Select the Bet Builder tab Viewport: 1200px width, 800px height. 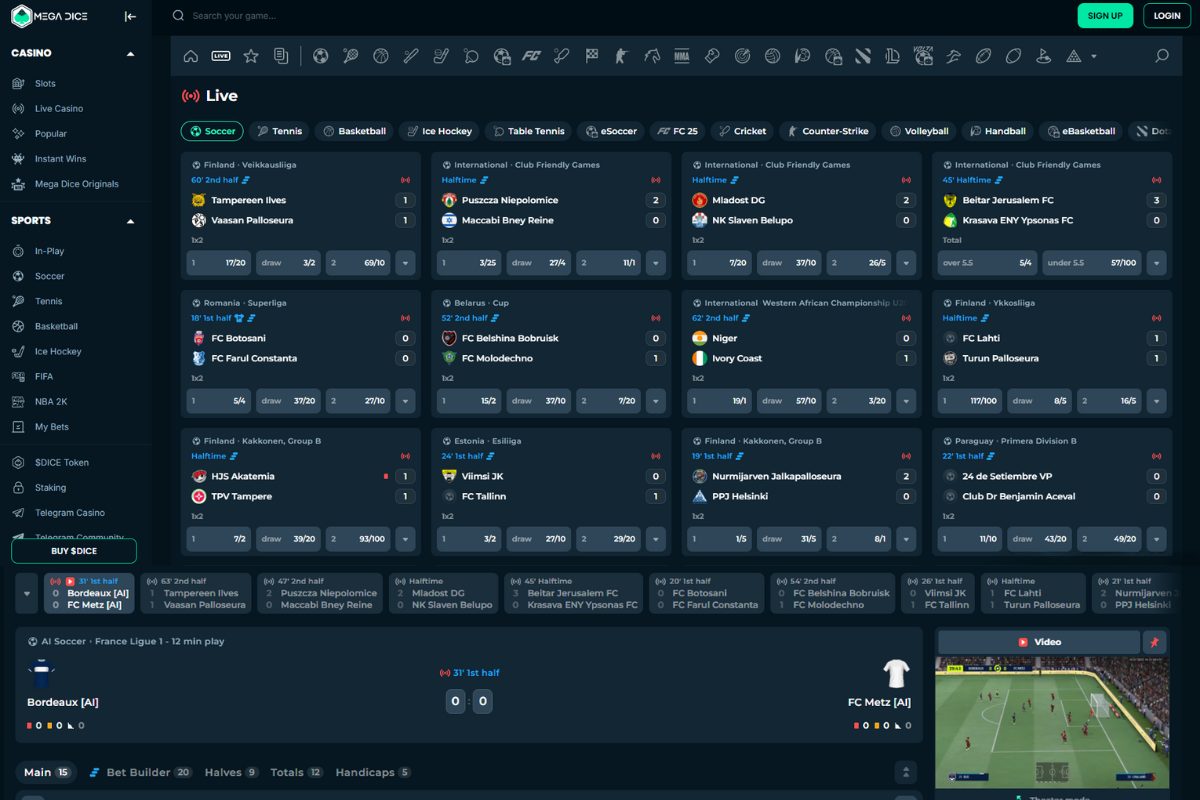click(x=140, y=772)
